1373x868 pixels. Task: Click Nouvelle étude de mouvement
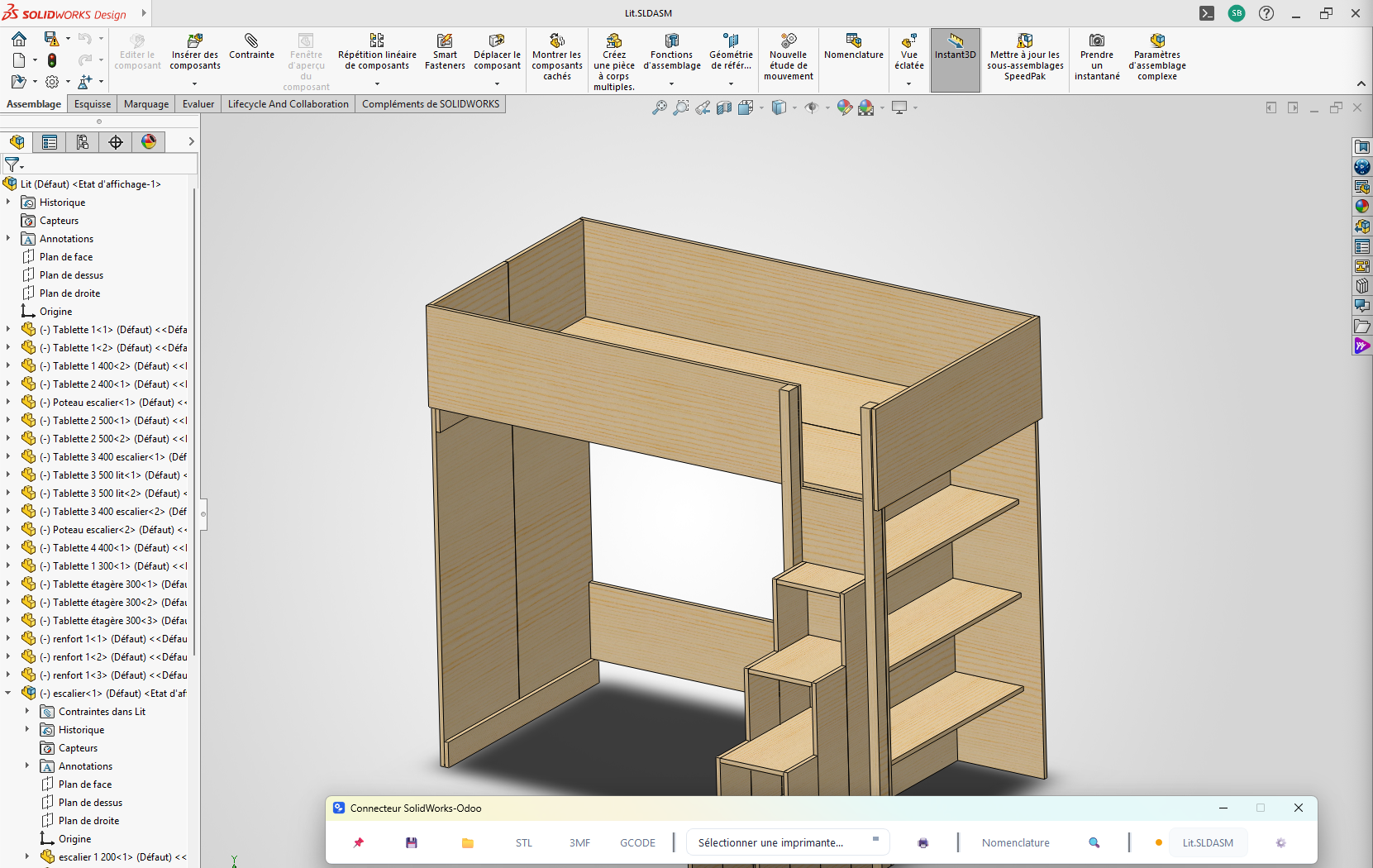tap(789, 57)
